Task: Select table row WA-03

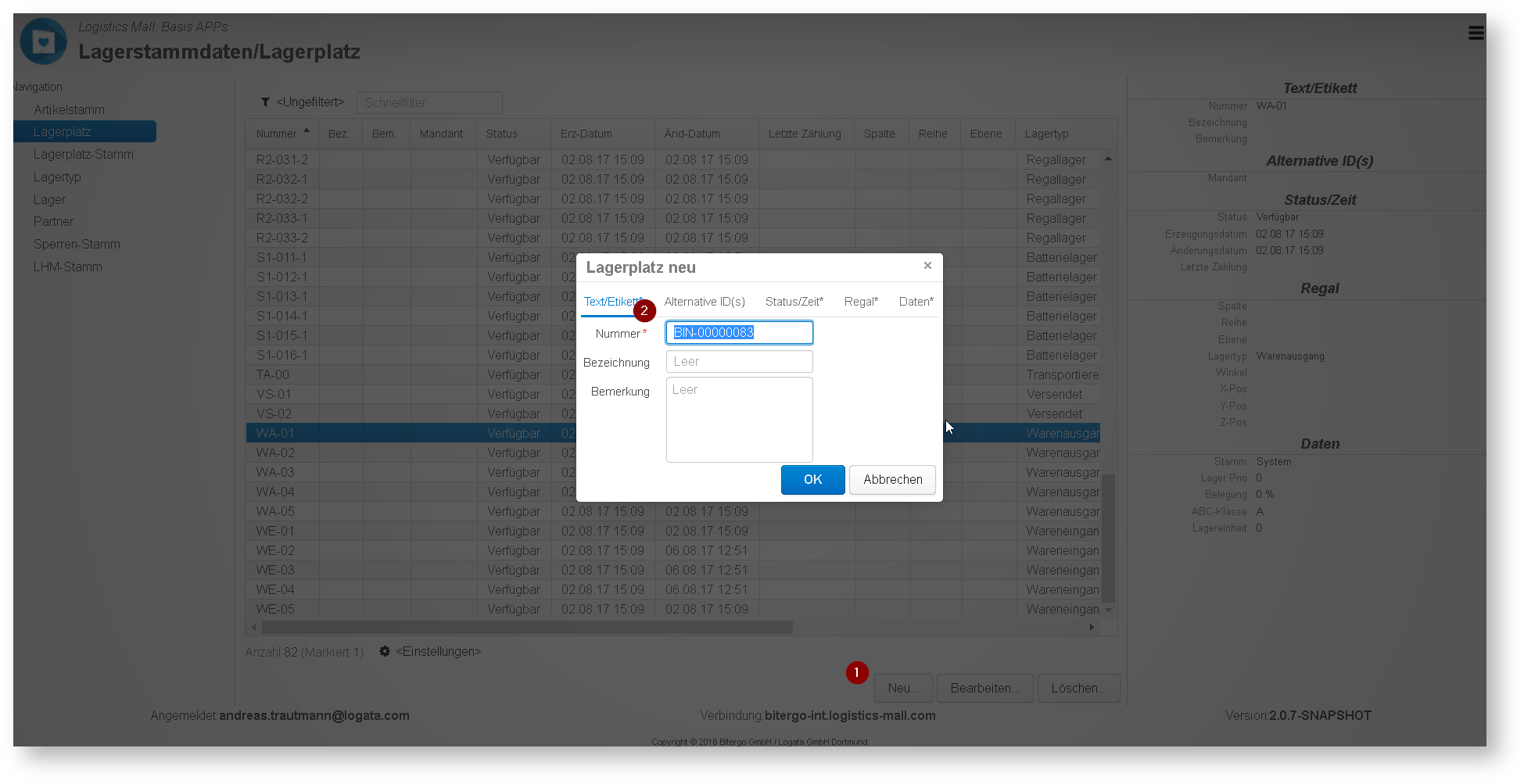Action: pos(672,473)
